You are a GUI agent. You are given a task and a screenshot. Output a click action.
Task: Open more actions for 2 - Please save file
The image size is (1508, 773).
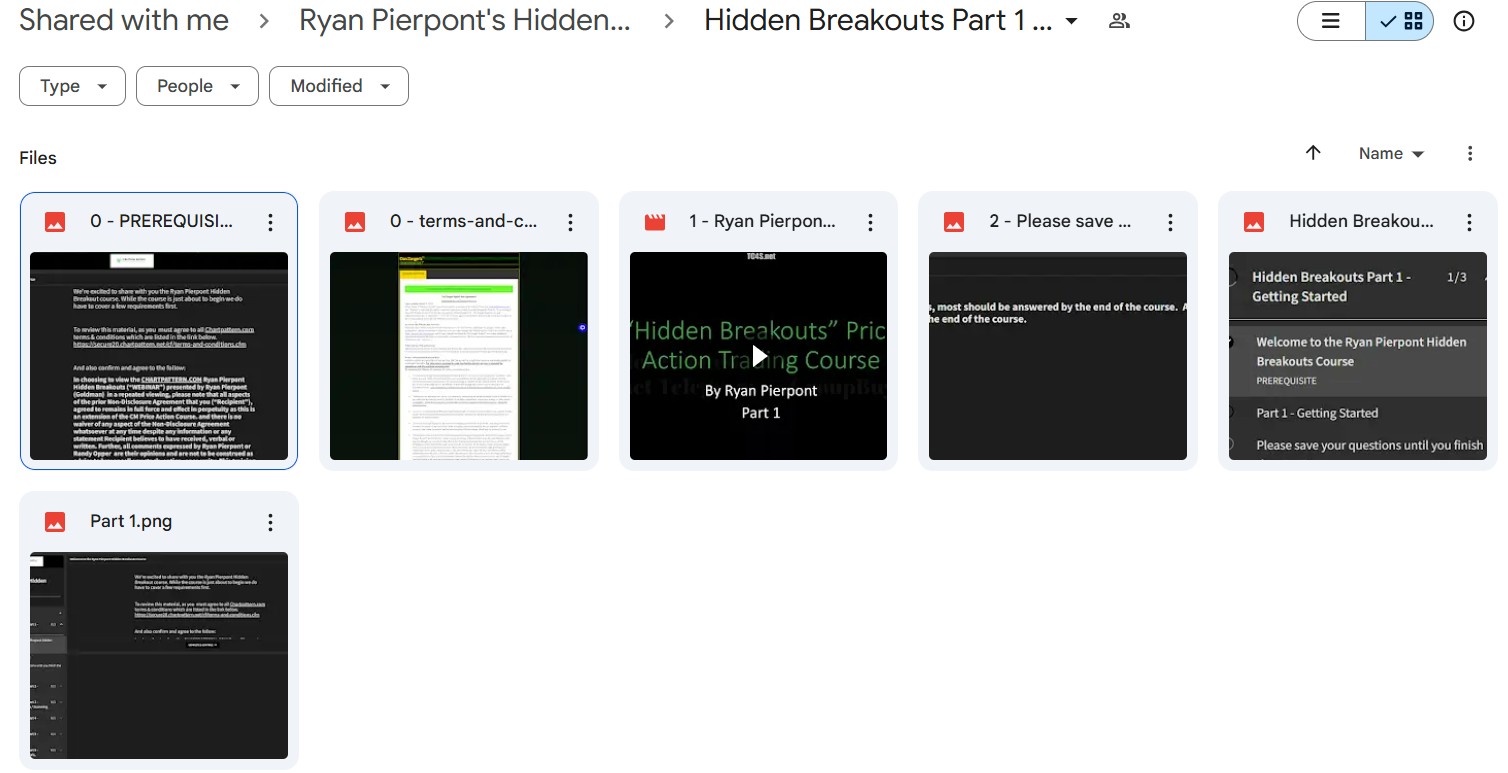pos(1169,222)
